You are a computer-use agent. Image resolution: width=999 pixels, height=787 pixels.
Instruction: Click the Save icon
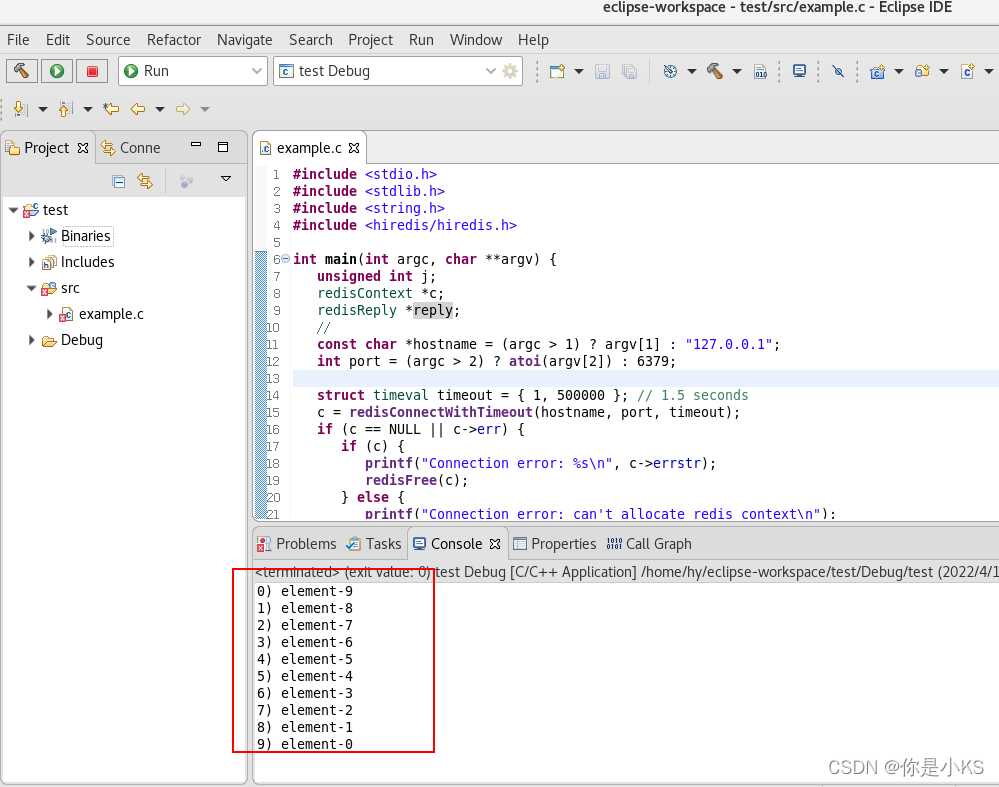pos(602,71)
